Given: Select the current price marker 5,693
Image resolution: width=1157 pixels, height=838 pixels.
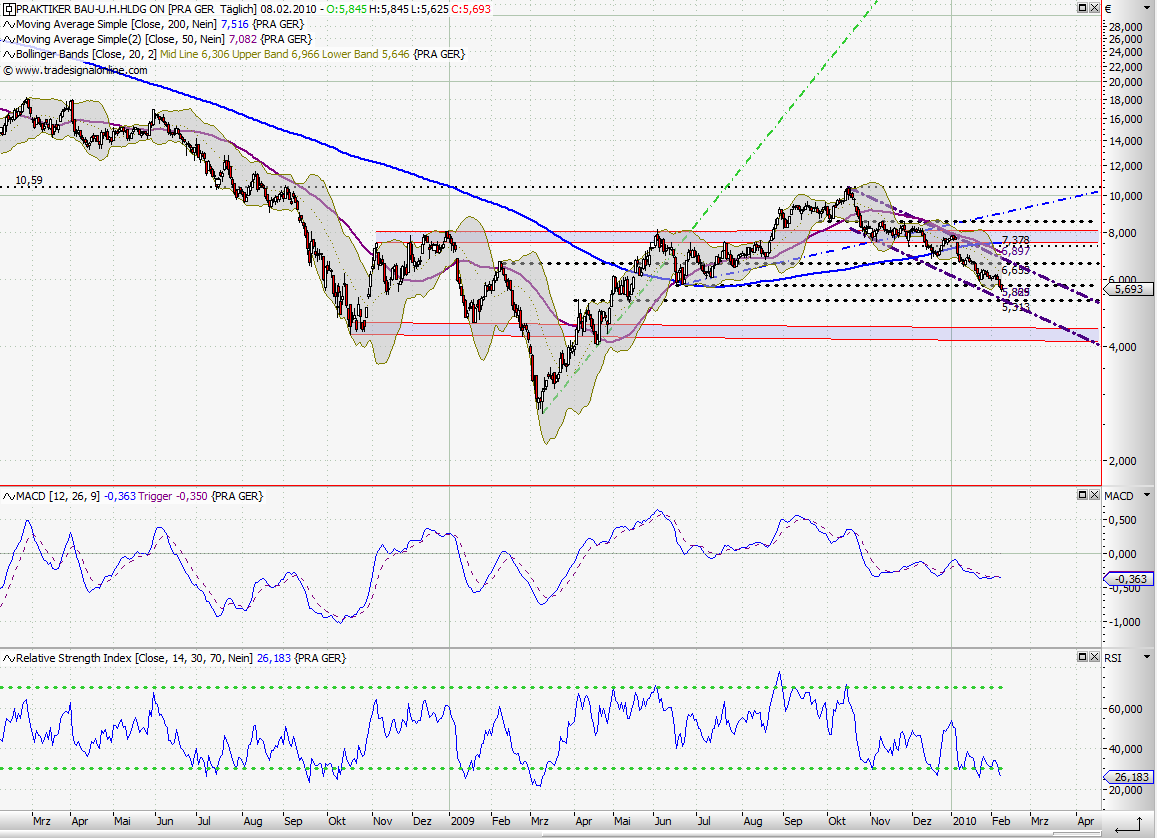Looking at the screenshot, I should [x=1128, y=289].
